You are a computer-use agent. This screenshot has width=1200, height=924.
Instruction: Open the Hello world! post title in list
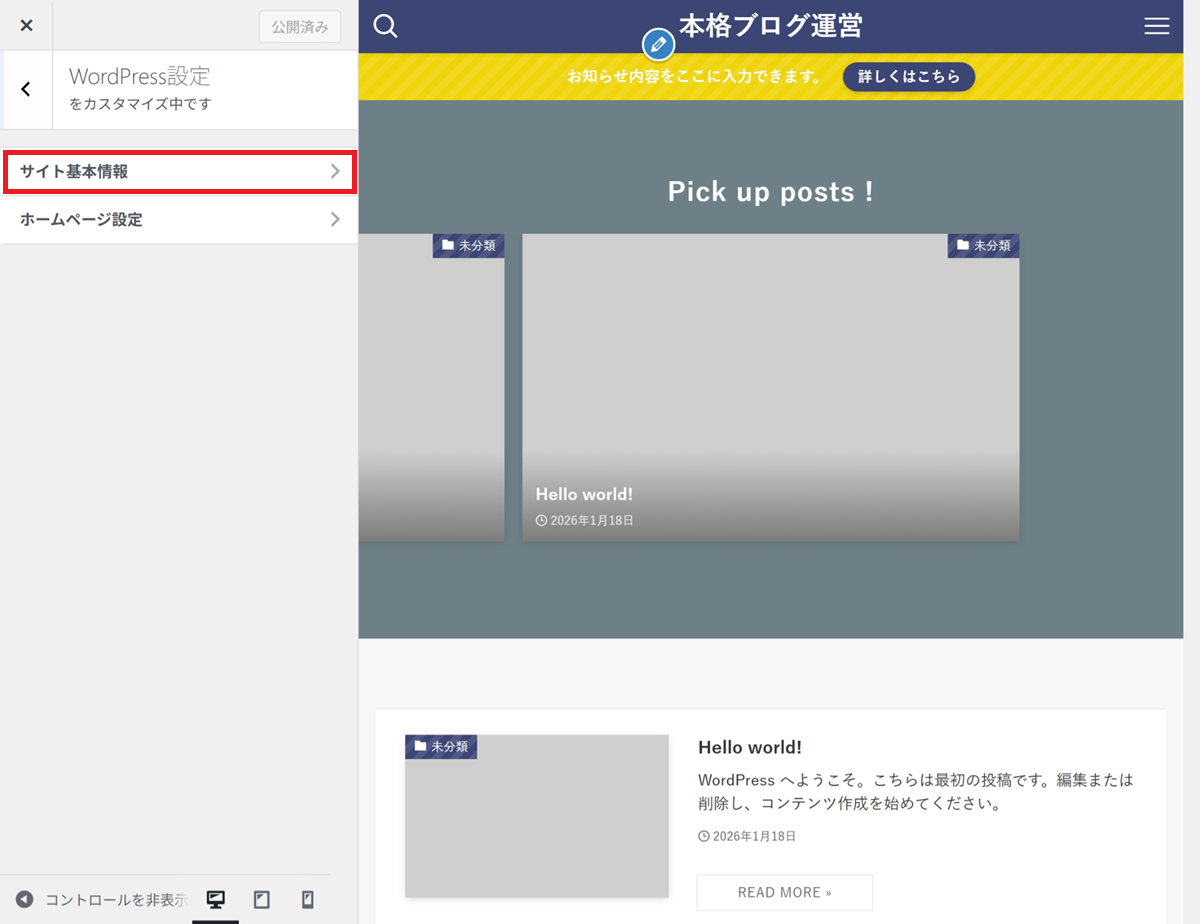click(749, 747)
